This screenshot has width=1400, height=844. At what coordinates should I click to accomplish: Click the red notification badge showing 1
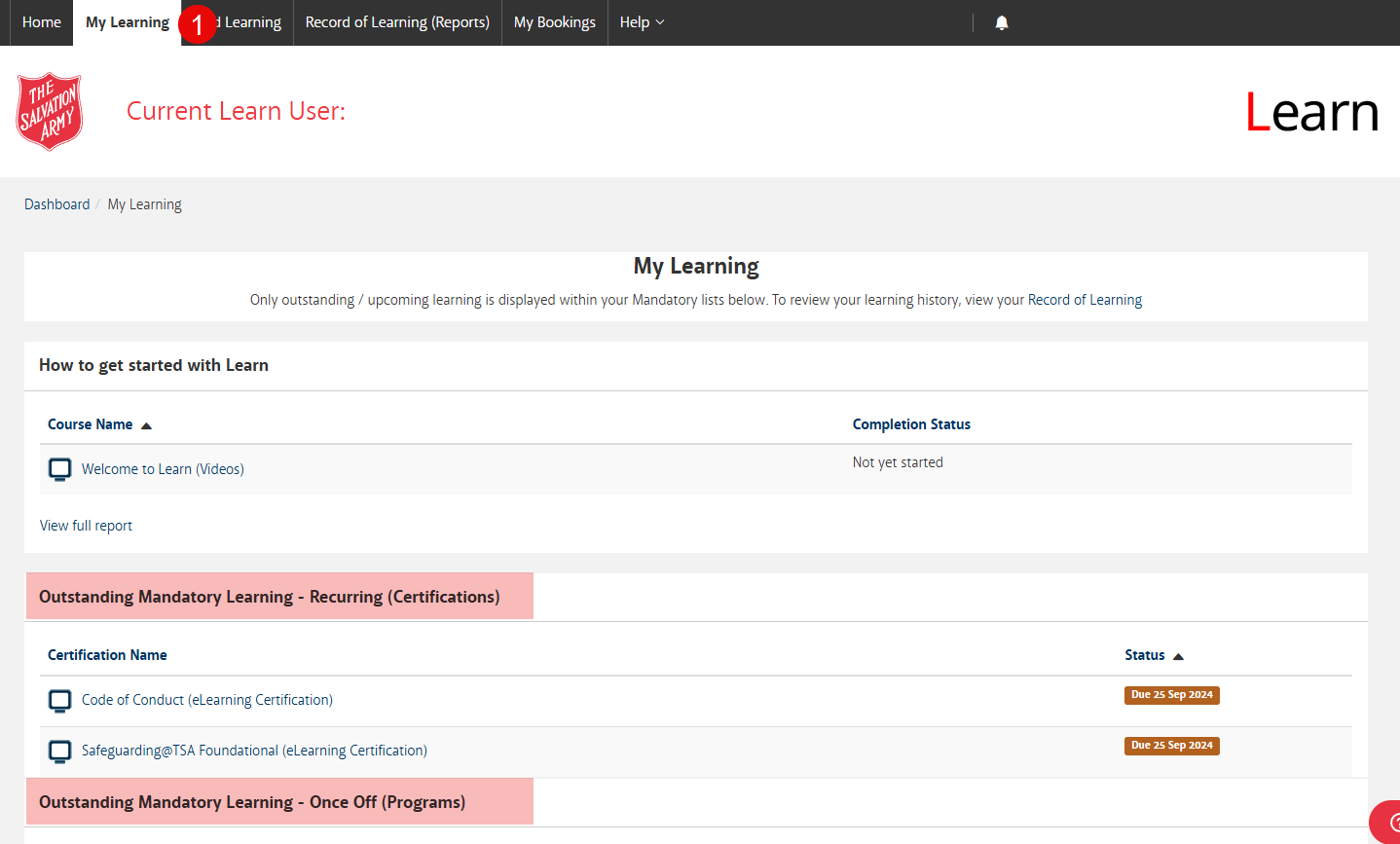tap(198, 25)
